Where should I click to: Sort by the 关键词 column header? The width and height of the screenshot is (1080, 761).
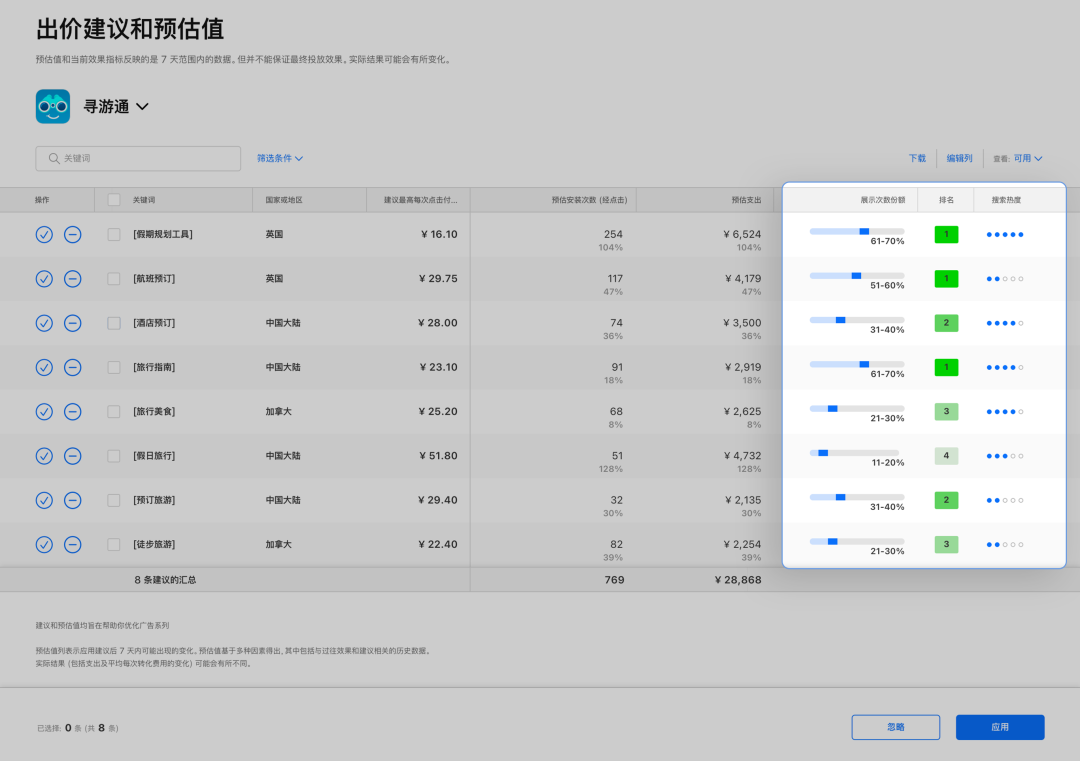coord(144,200)
